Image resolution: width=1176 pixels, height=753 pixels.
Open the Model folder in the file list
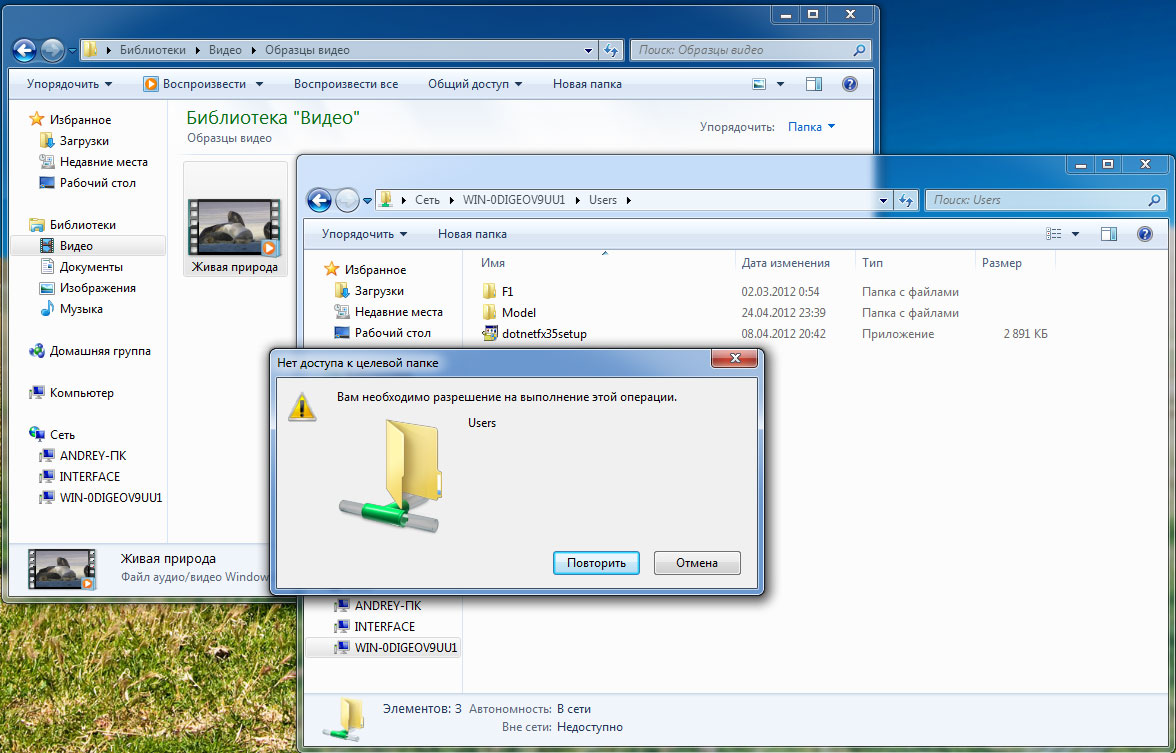[518, 313]
